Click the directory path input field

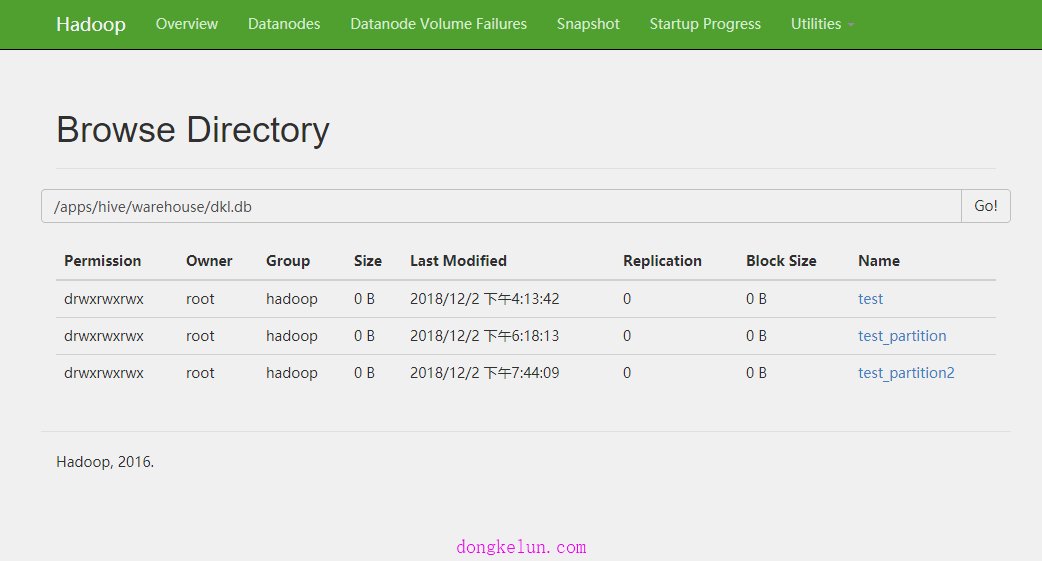coord(501,206)
